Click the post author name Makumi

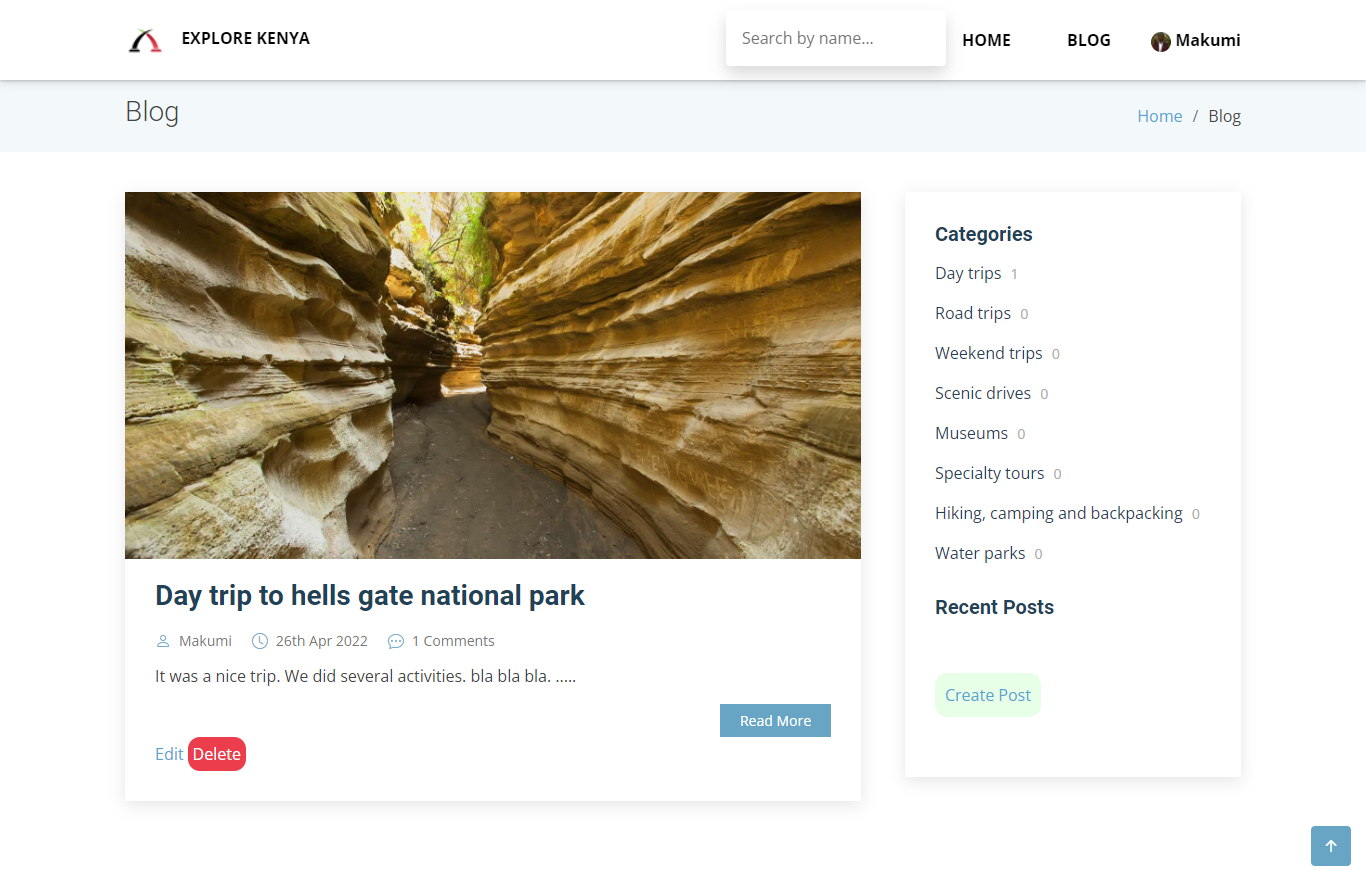point(205,641)
